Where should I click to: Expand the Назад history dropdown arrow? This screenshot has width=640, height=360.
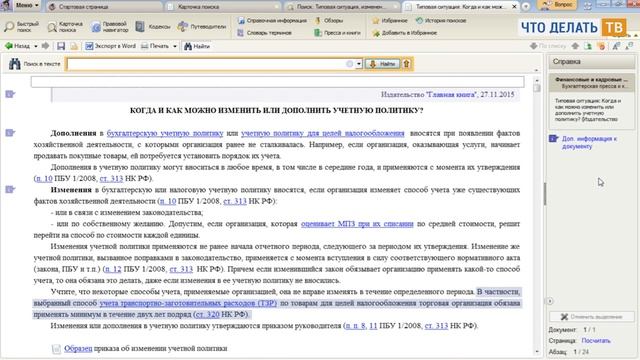pos(36,46)
